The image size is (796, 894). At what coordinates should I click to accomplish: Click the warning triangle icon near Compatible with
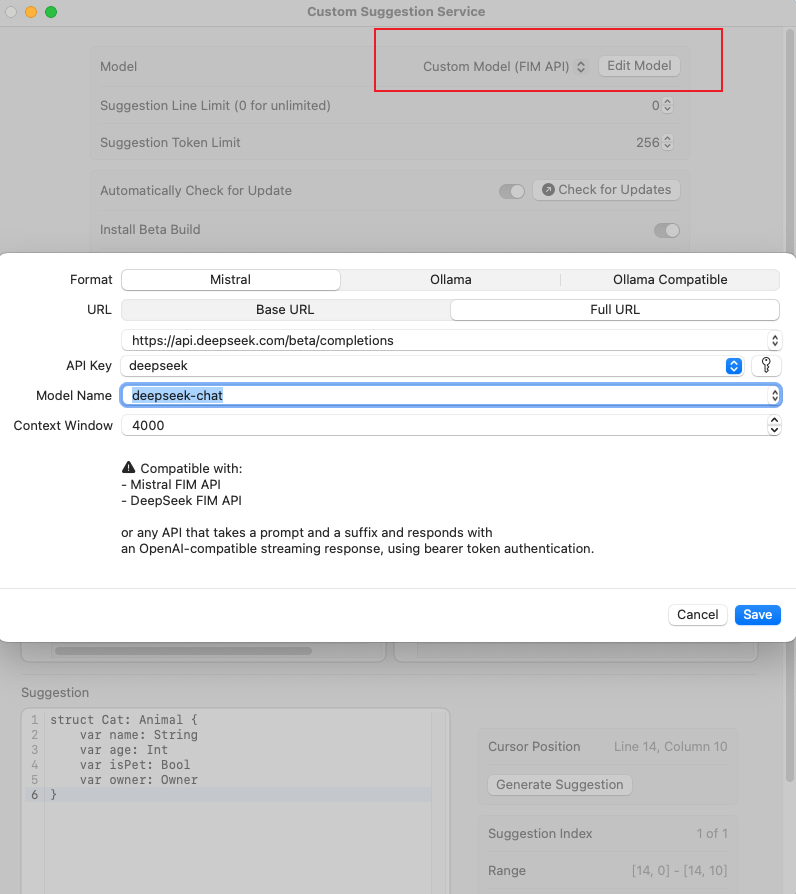tap(128, 468)
